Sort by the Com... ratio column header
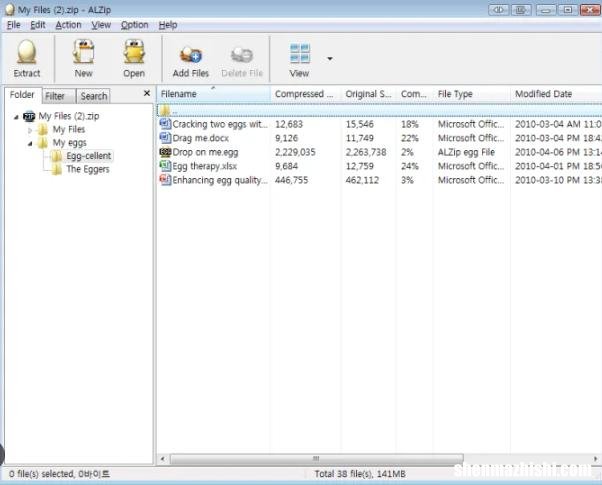The height and width of the screenshot is (485, 602). pyautogui.click(x=415, y=94)
